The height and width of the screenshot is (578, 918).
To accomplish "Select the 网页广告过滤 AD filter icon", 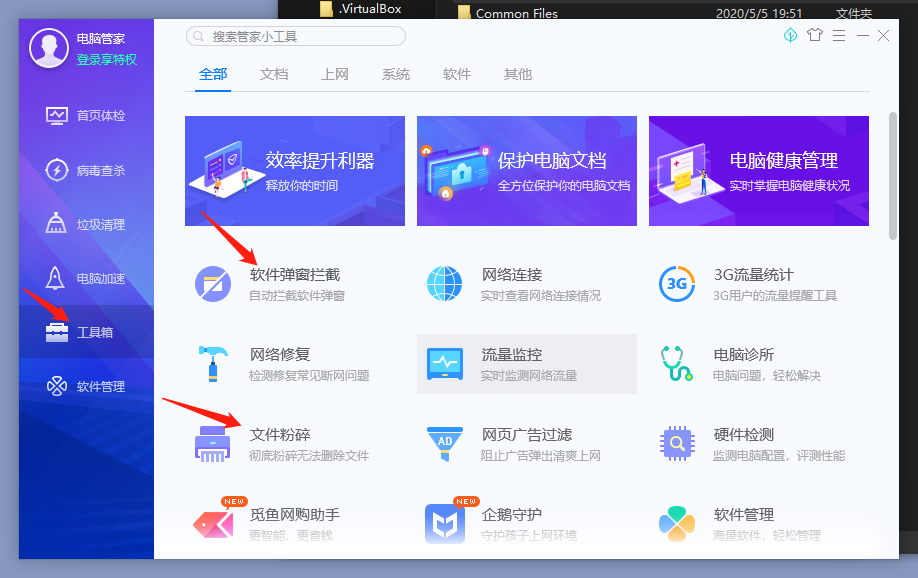I will click(x=444, y=444).
